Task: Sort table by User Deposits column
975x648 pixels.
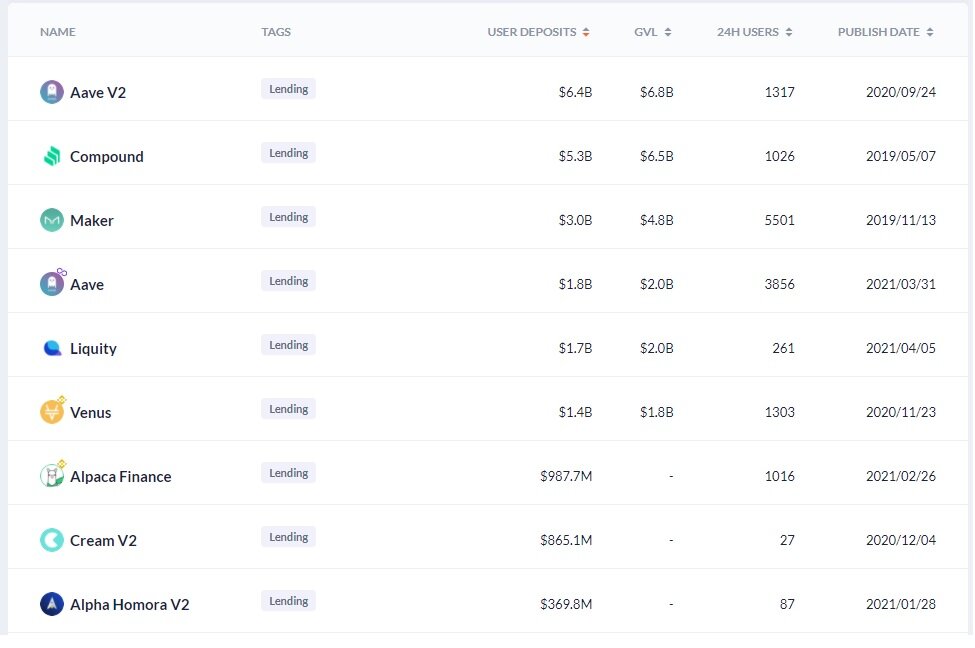Action: point(538,32)
